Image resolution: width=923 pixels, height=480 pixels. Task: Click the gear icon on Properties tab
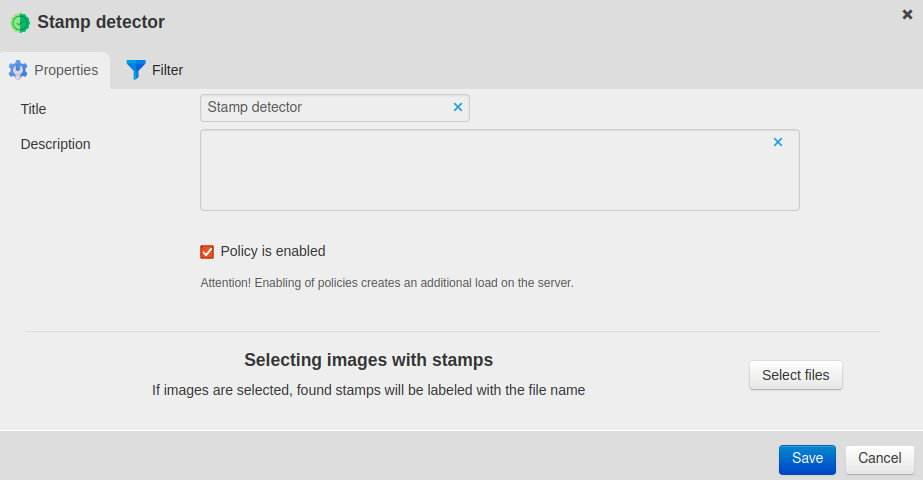(x=18, y=70)
